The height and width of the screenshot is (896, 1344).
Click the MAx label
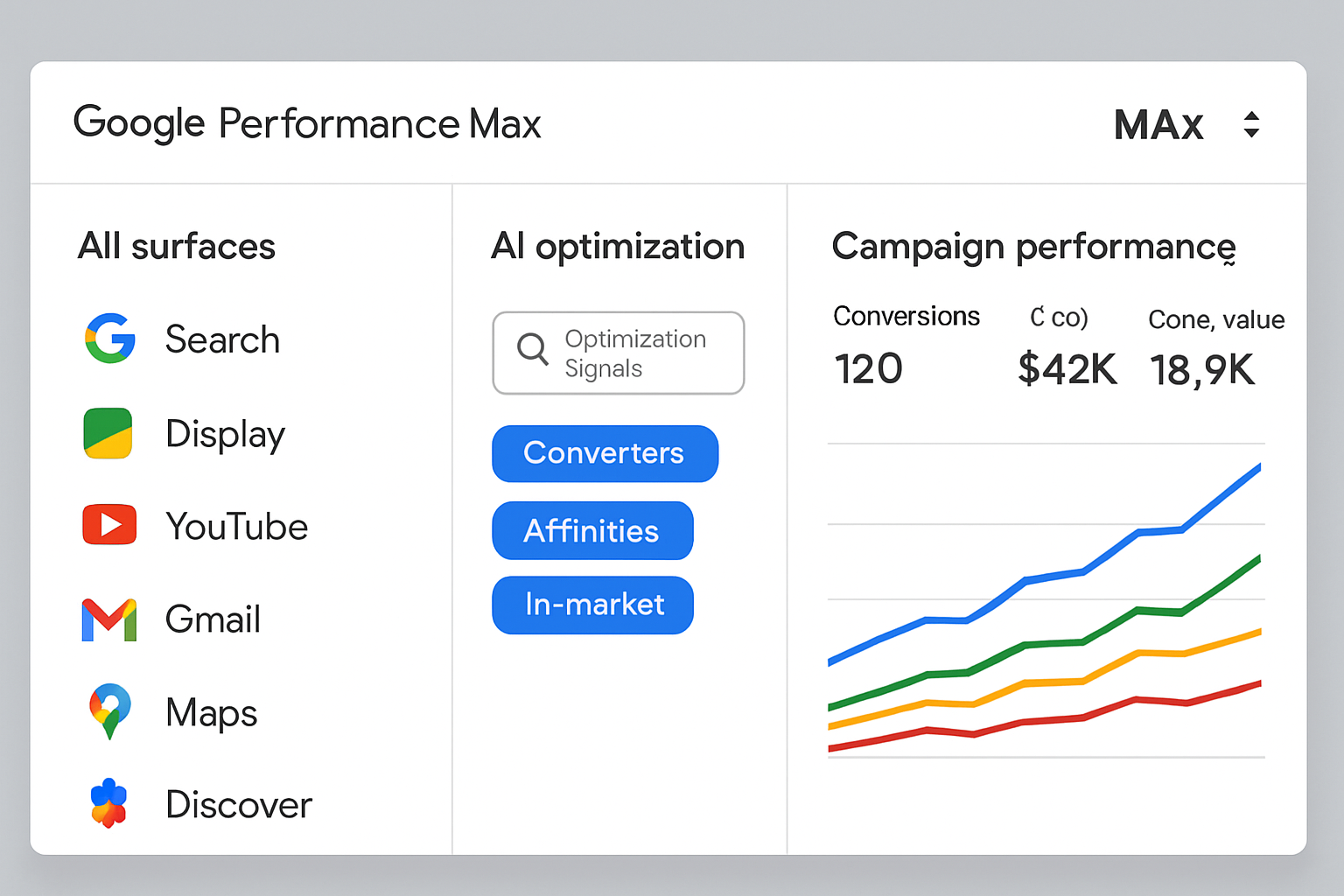point(1158,125)
